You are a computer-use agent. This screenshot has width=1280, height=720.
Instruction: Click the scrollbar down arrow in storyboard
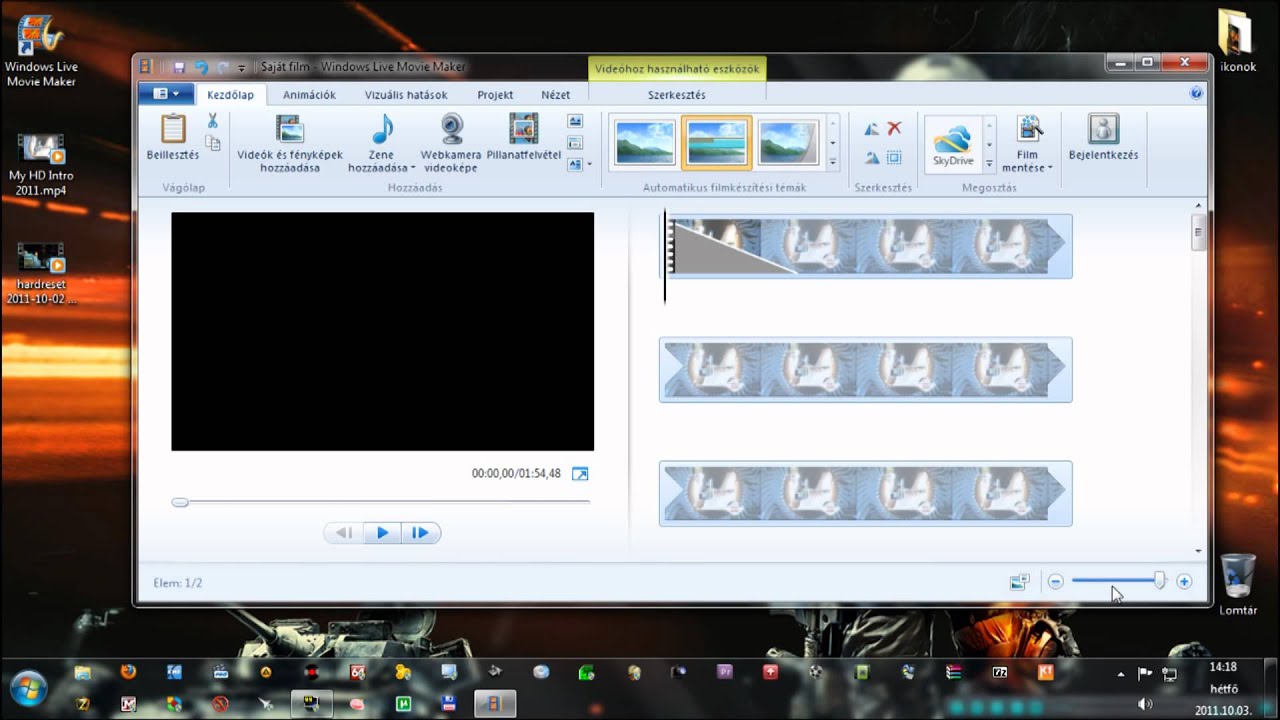(x=1198, y=550)
